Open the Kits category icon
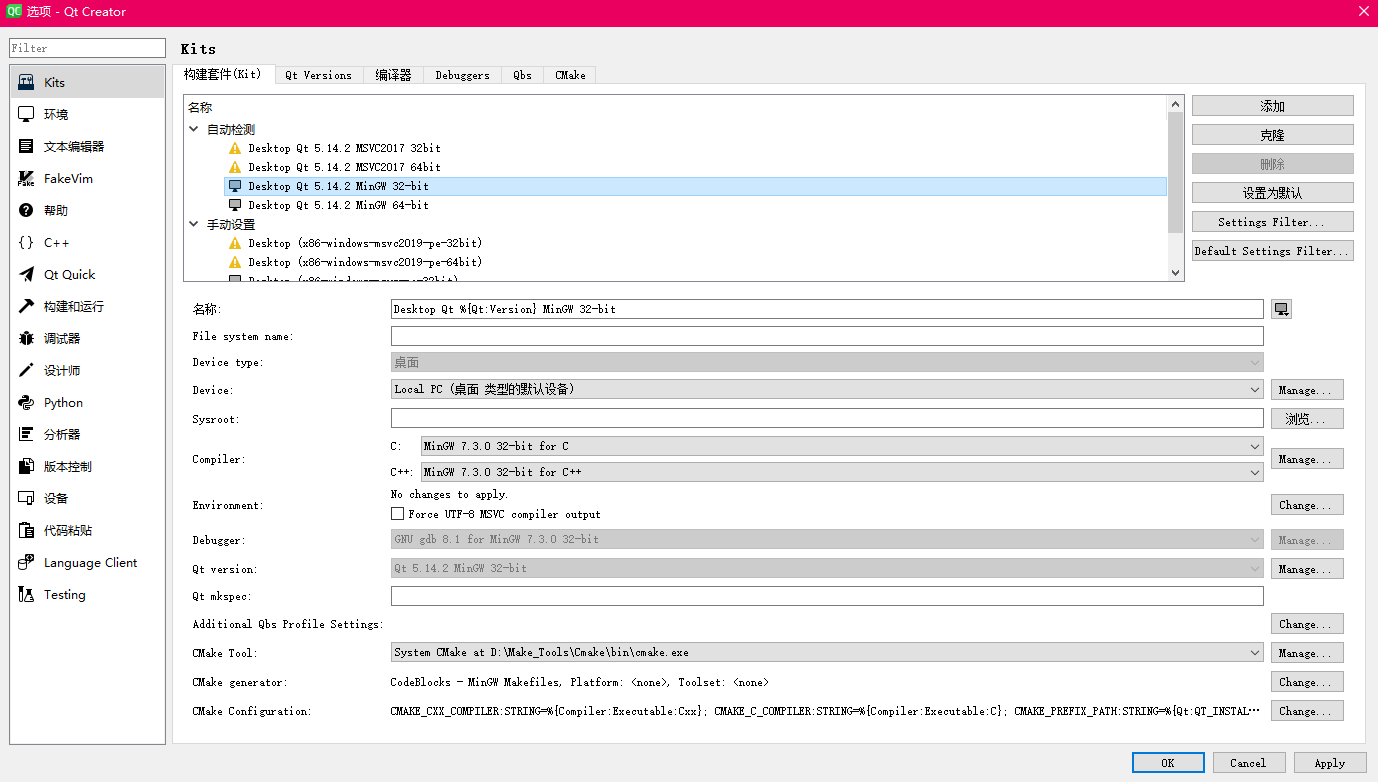 tap(27, 82)
